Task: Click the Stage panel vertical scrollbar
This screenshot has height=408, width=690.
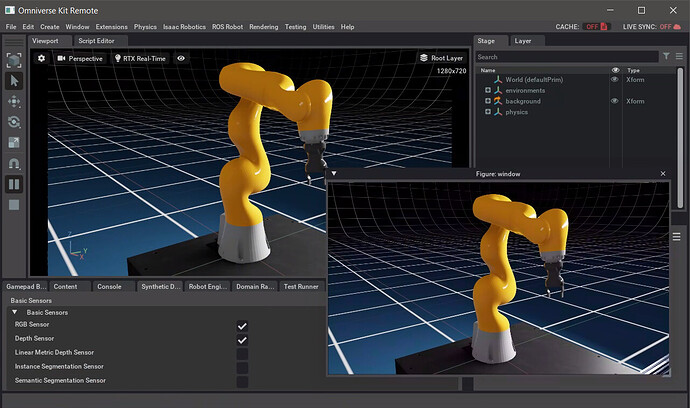Action: [x=680, y=138]
